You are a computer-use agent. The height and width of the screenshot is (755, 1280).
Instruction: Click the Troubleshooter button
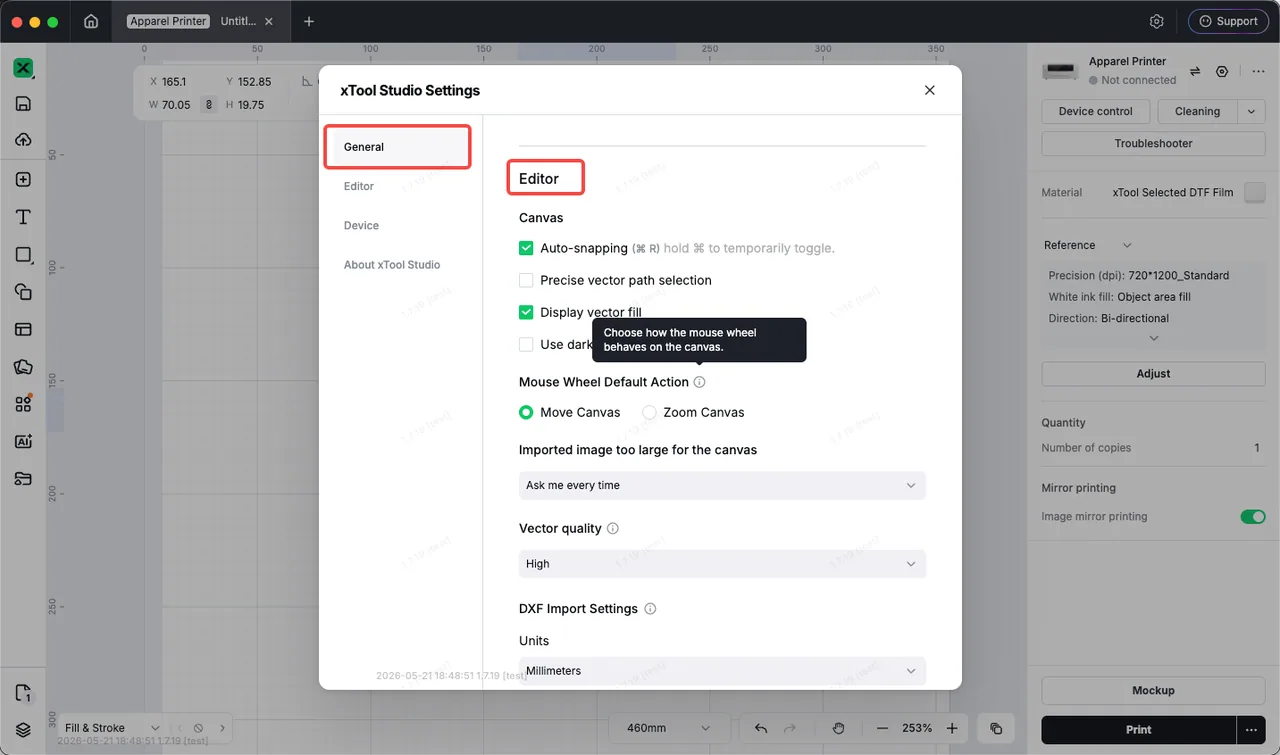coord(1153,143)
